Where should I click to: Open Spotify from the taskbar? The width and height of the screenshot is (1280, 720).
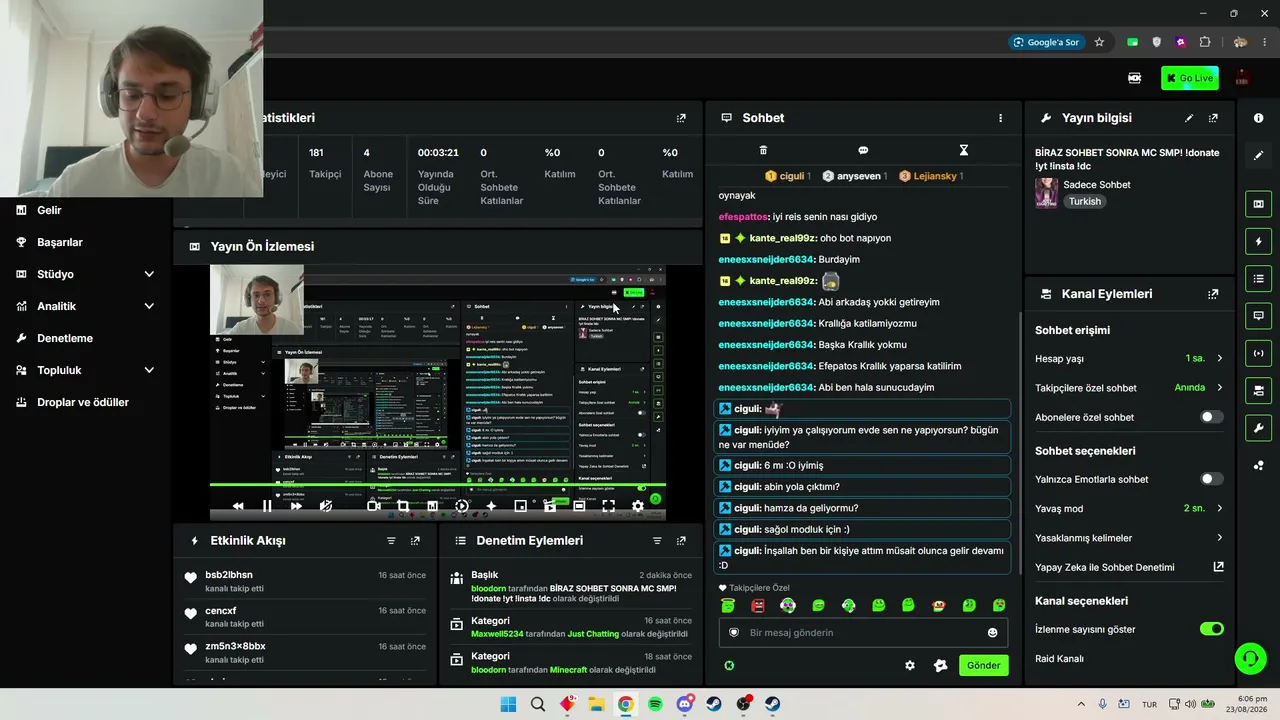pos(655,704)
